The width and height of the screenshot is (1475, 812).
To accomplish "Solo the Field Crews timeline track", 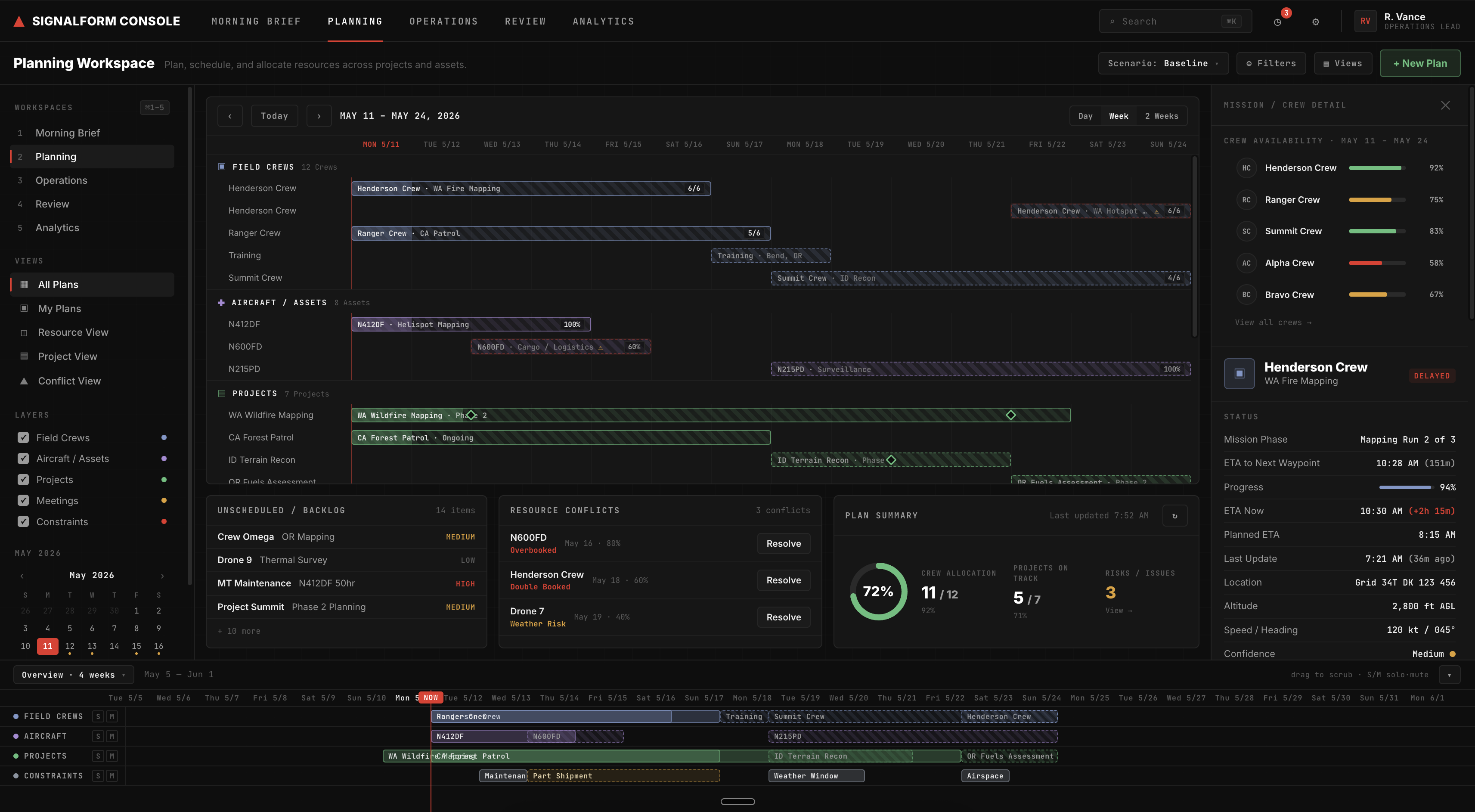I will point(98,716).
